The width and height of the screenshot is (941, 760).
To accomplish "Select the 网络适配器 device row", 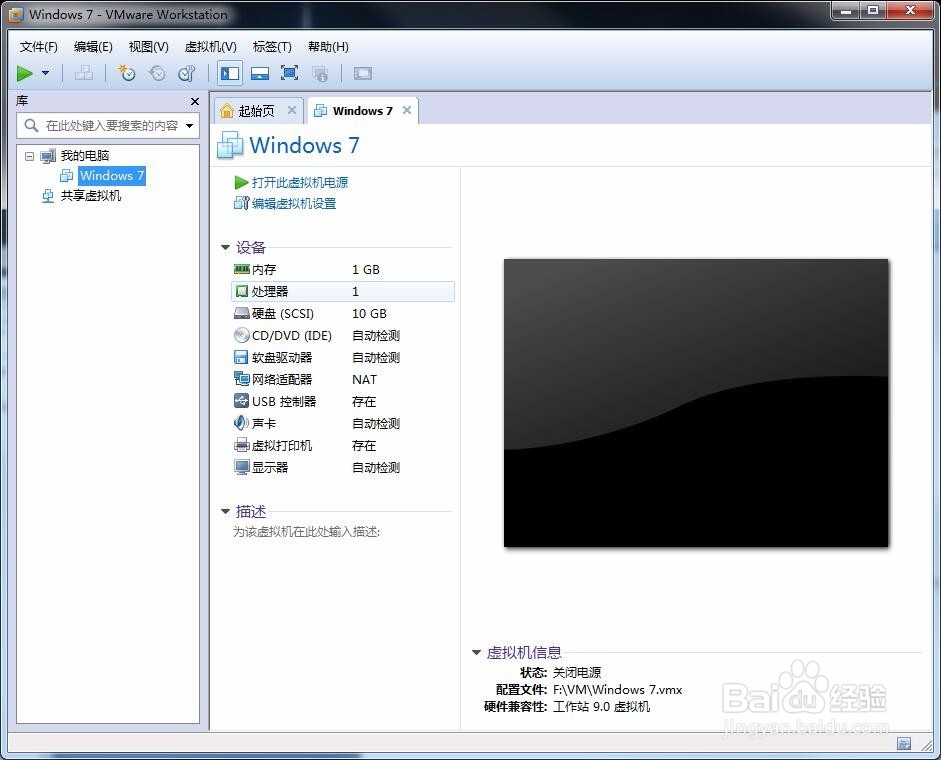I will (343, 379).
